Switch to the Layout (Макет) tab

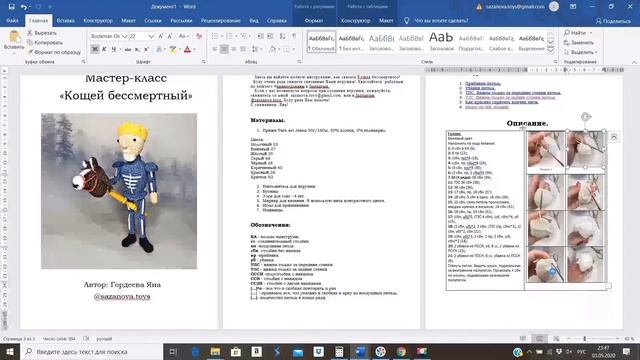[128, 20]
